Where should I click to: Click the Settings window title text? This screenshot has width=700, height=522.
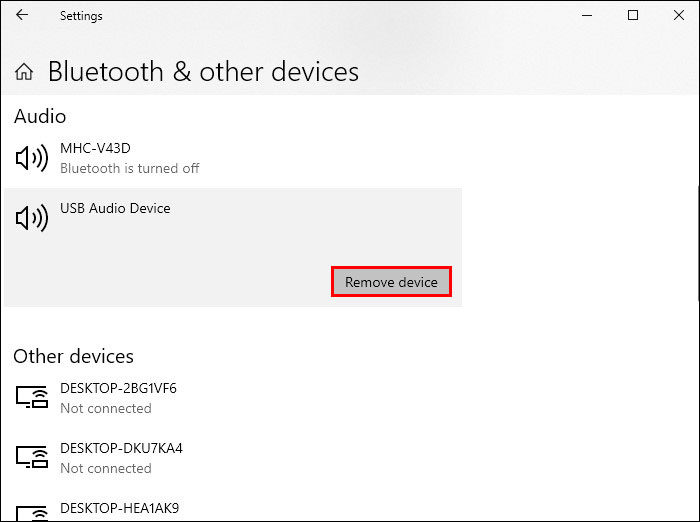81,16
